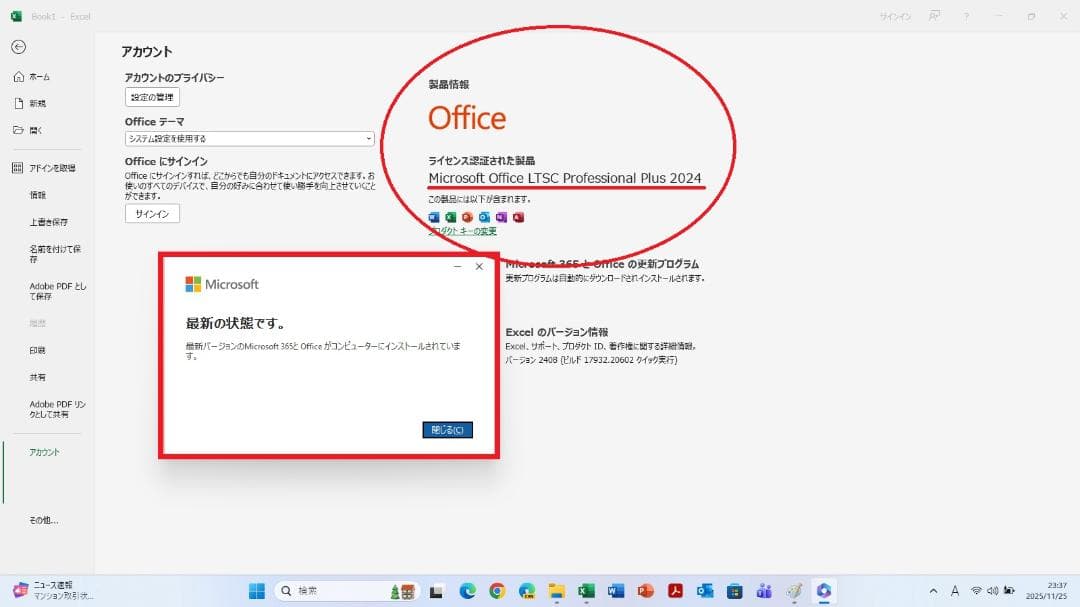
Task: Open Copilot from the taskbar
Action: [823, 593]
